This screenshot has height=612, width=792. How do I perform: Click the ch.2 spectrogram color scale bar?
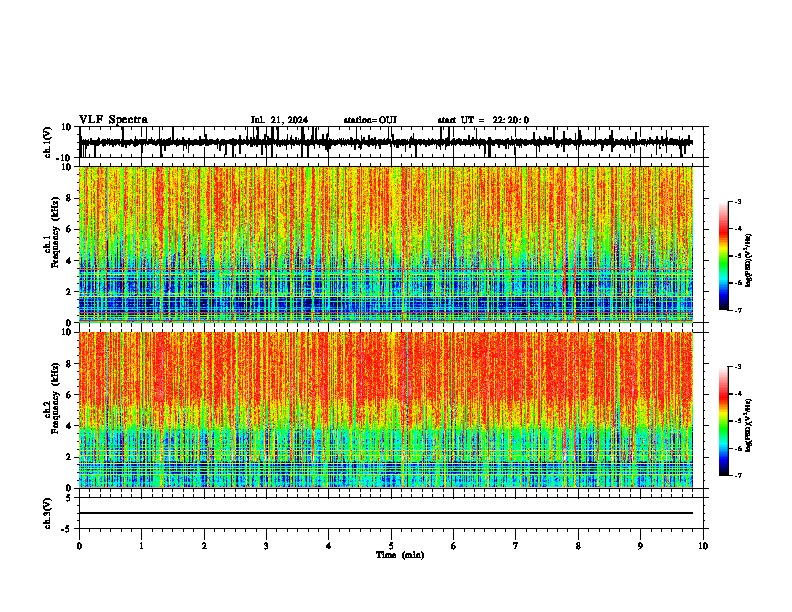pos(724,421)
